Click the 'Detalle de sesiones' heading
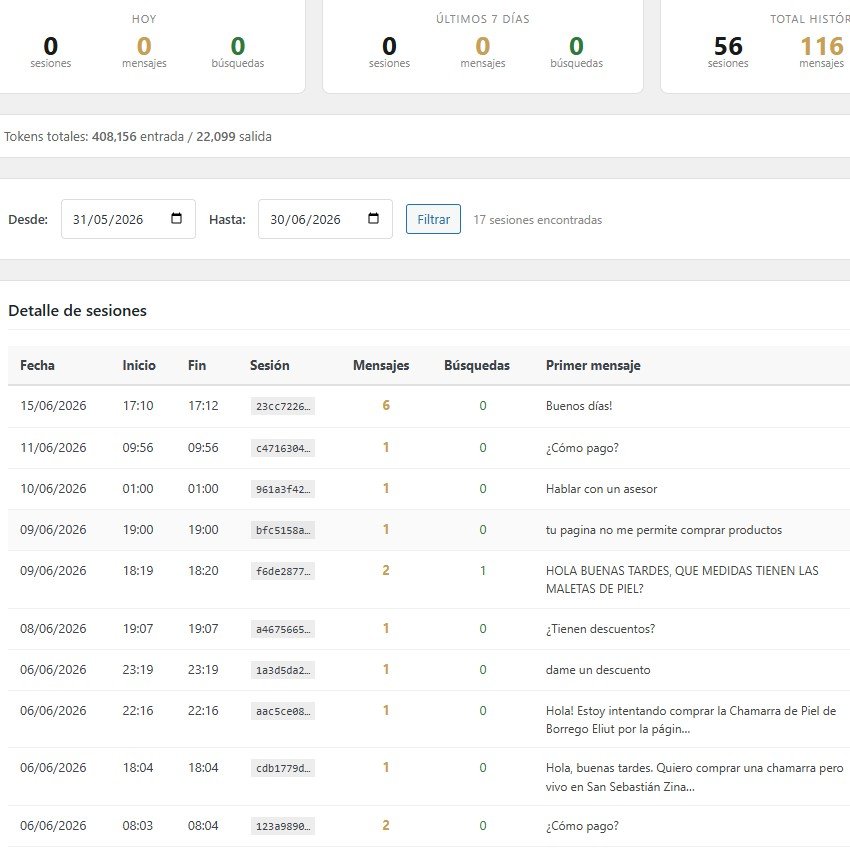850x850 pixels. pyautogui.click(x=78, y=311)
